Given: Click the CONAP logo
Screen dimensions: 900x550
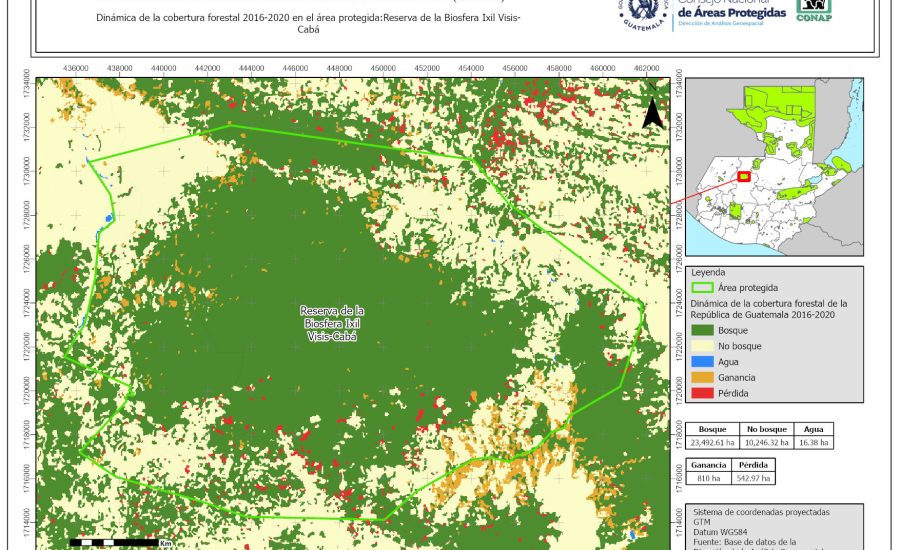Looking at the screenshot, I should point(819,10).
